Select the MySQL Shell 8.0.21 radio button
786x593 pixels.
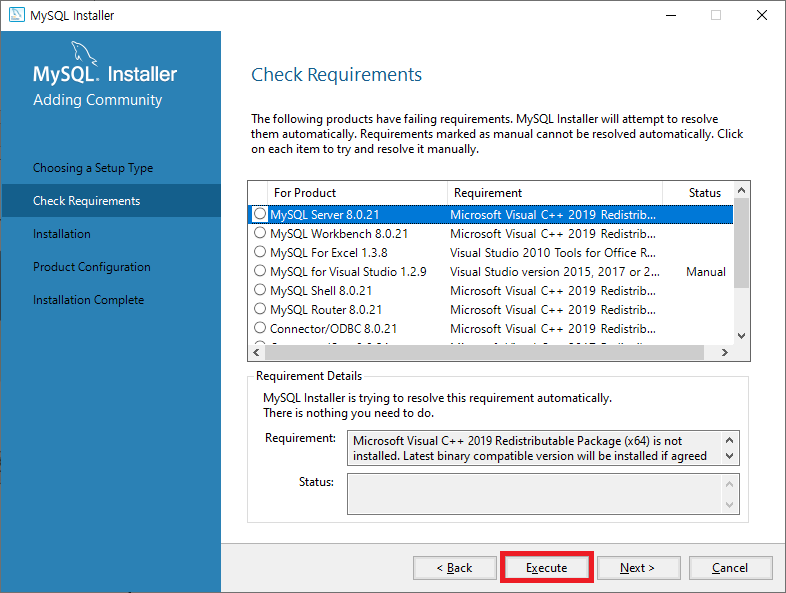pos(260,290)
